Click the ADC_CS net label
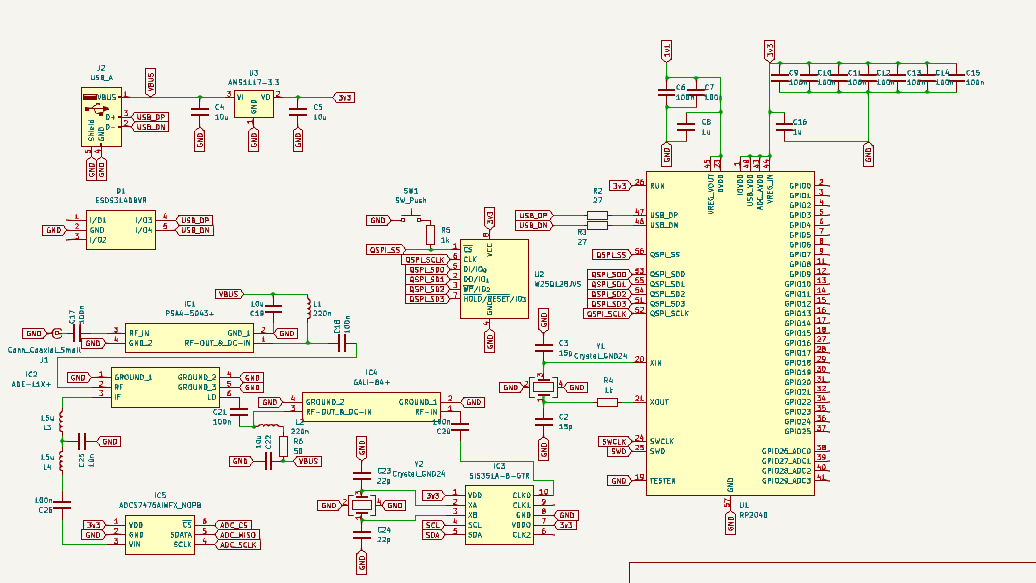The height and width of the screenshot is (583, 1036). pyautogui.click(x=234, y=525)
